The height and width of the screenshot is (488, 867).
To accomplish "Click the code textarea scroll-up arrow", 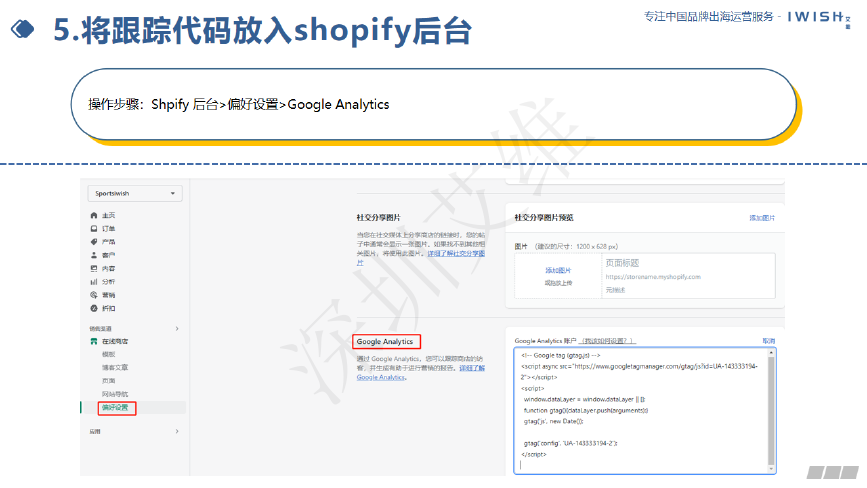I will point(771,353).
